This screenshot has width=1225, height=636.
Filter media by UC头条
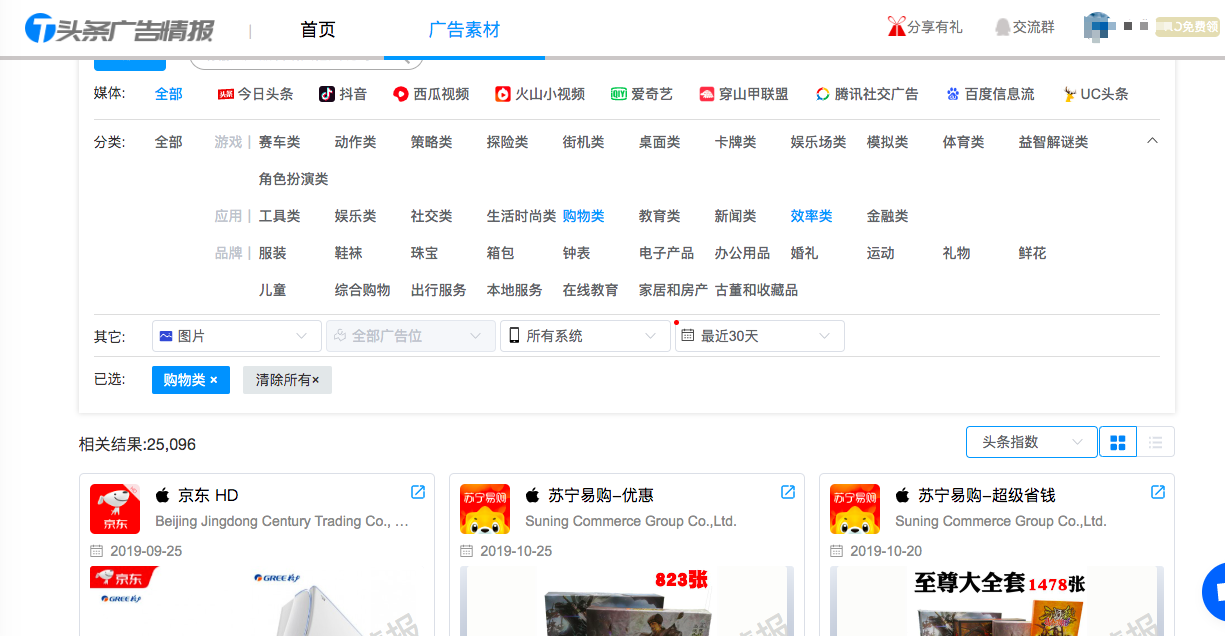pyautogui.click(x=1096, y=94)
